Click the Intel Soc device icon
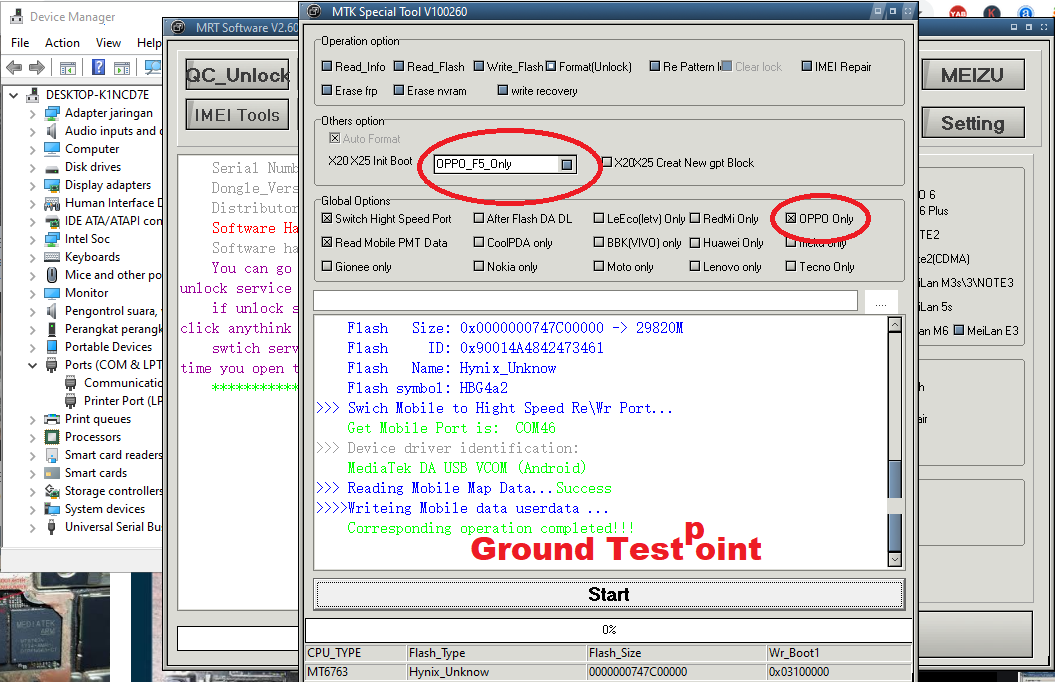 tap(52, 239)
